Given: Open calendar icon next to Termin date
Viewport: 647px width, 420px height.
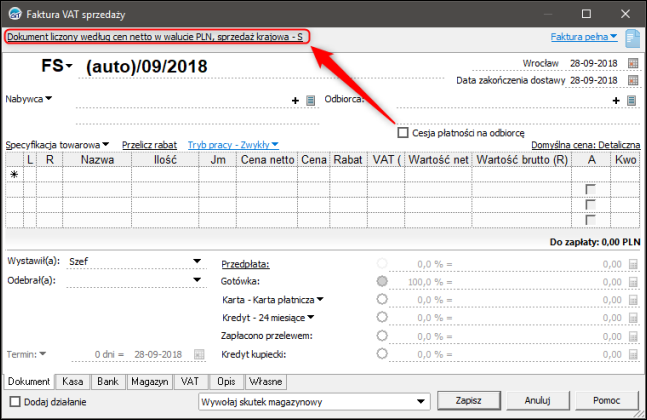Looking at the screenshot, I should coord(199,354).
